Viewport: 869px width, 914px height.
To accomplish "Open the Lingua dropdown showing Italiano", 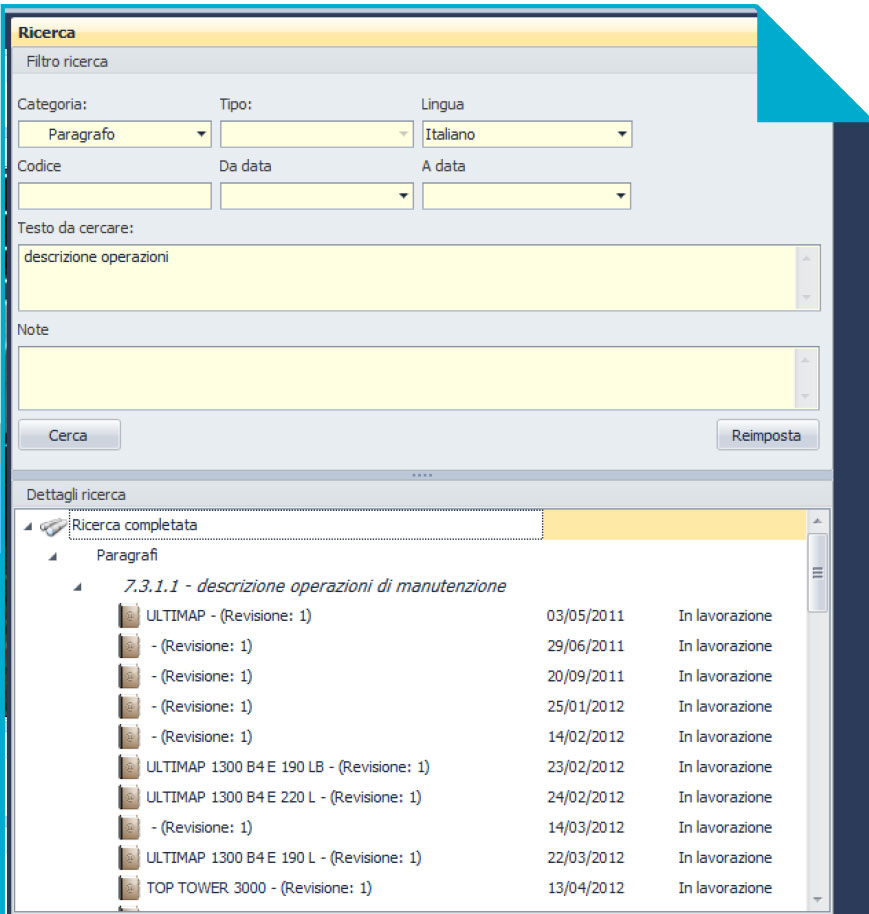I will (621, 134).
